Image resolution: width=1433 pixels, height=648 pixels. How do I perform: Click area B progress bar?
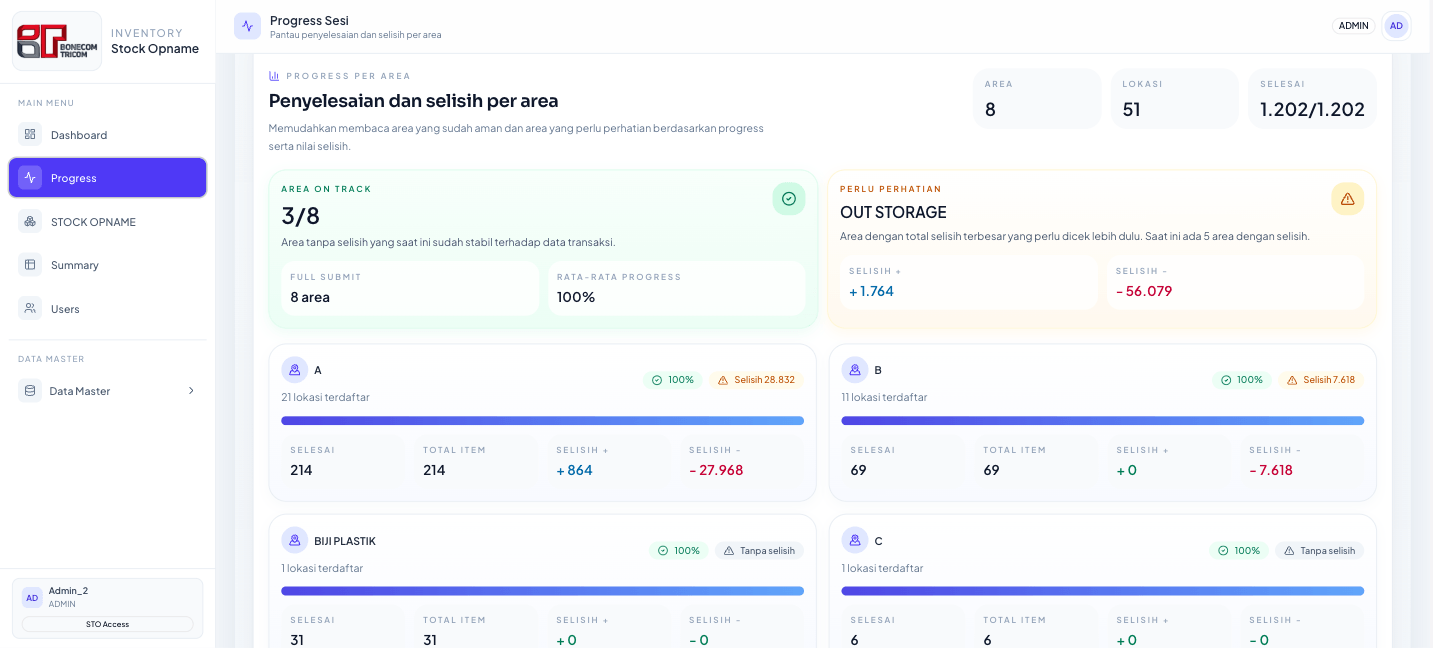[1102, 421]
